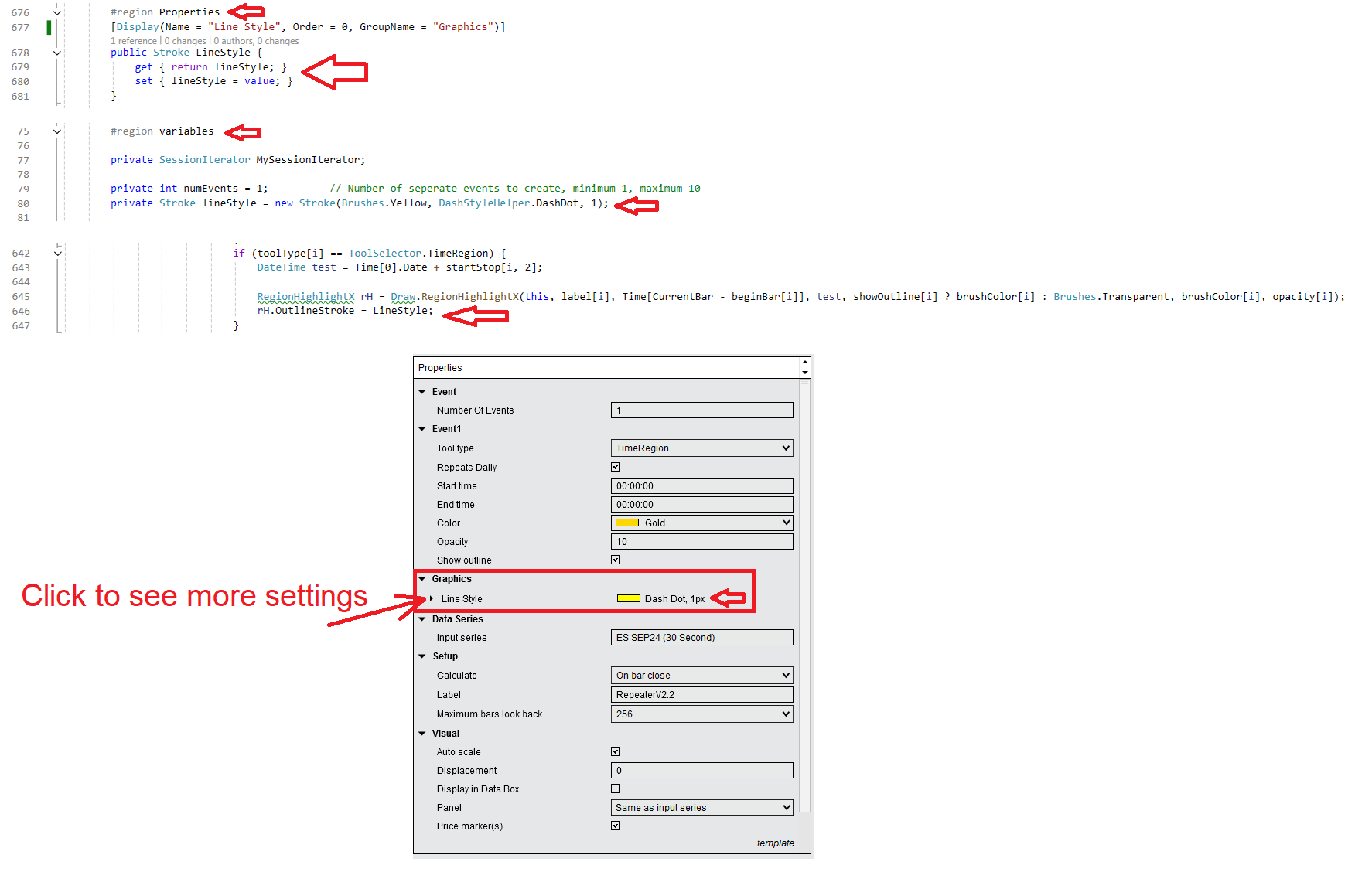The image size is (1372, 872).
Task: Click the yellow Line Style swatch
Action: coord(629,598)
